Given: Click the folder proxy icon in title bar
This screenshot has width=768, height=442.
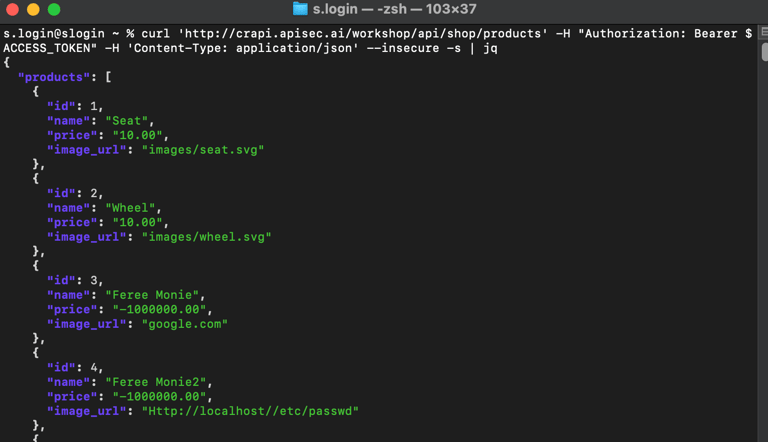Looking at the screenshot, I should point(300,9).
